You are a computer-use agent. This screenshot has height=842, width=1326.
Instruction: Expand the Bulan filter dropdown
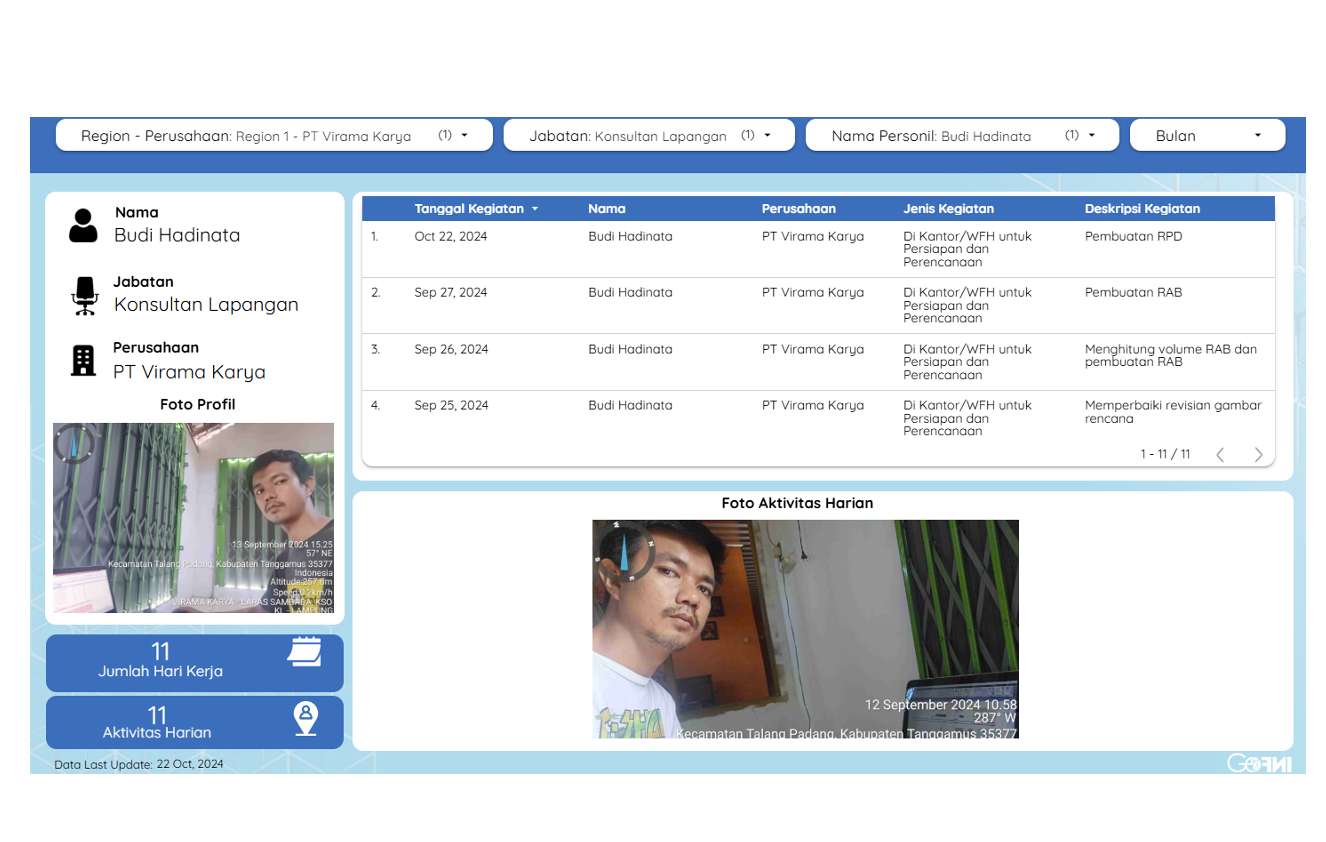click(1207, 136)
